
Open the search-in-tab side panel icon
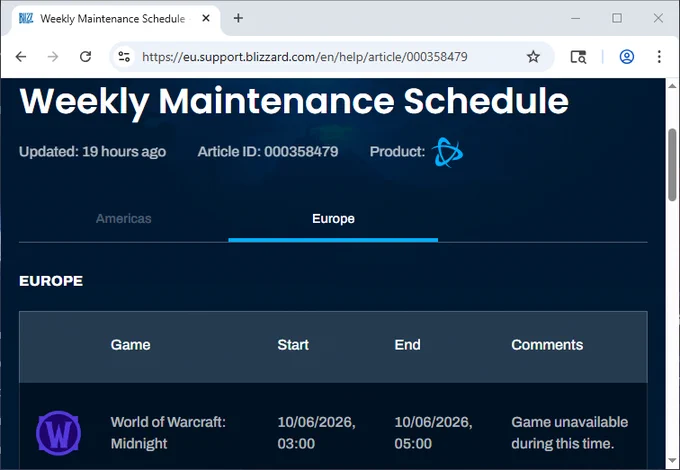[578, 57]
